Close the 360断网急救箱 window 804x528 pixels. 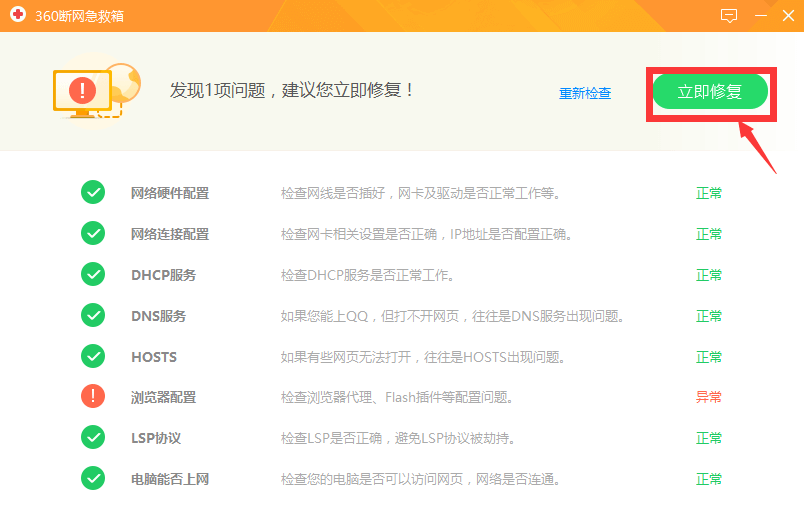[789, 16]
